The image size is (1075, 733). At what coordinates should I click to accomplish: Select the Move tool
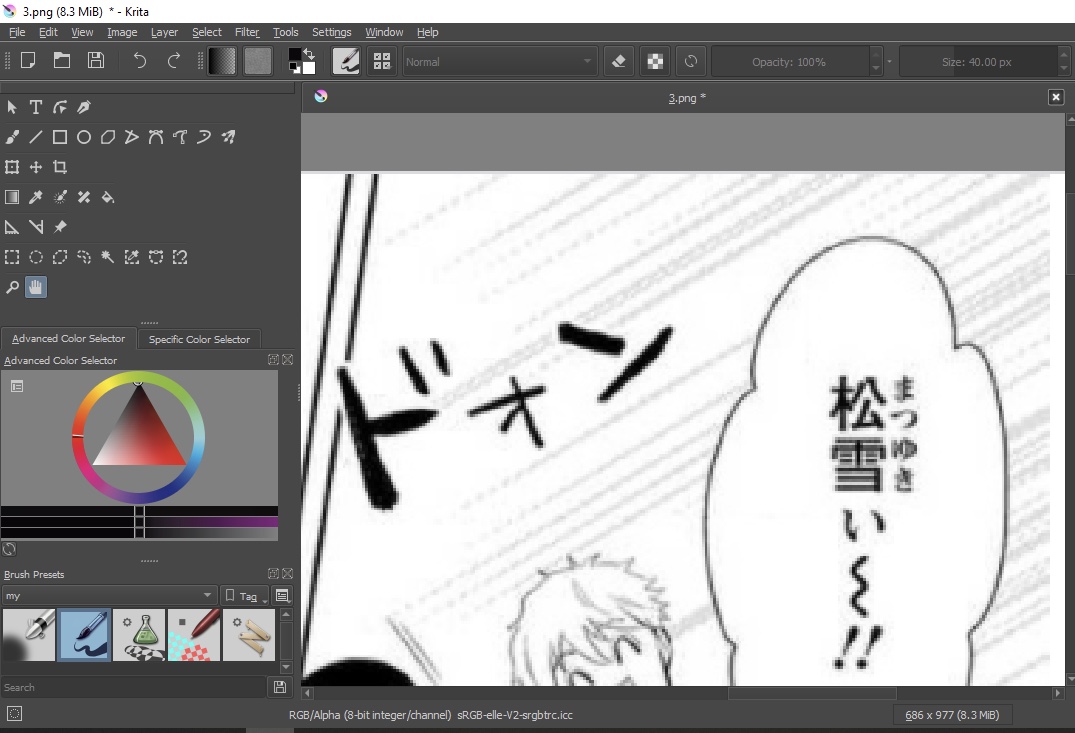(36, 167)
